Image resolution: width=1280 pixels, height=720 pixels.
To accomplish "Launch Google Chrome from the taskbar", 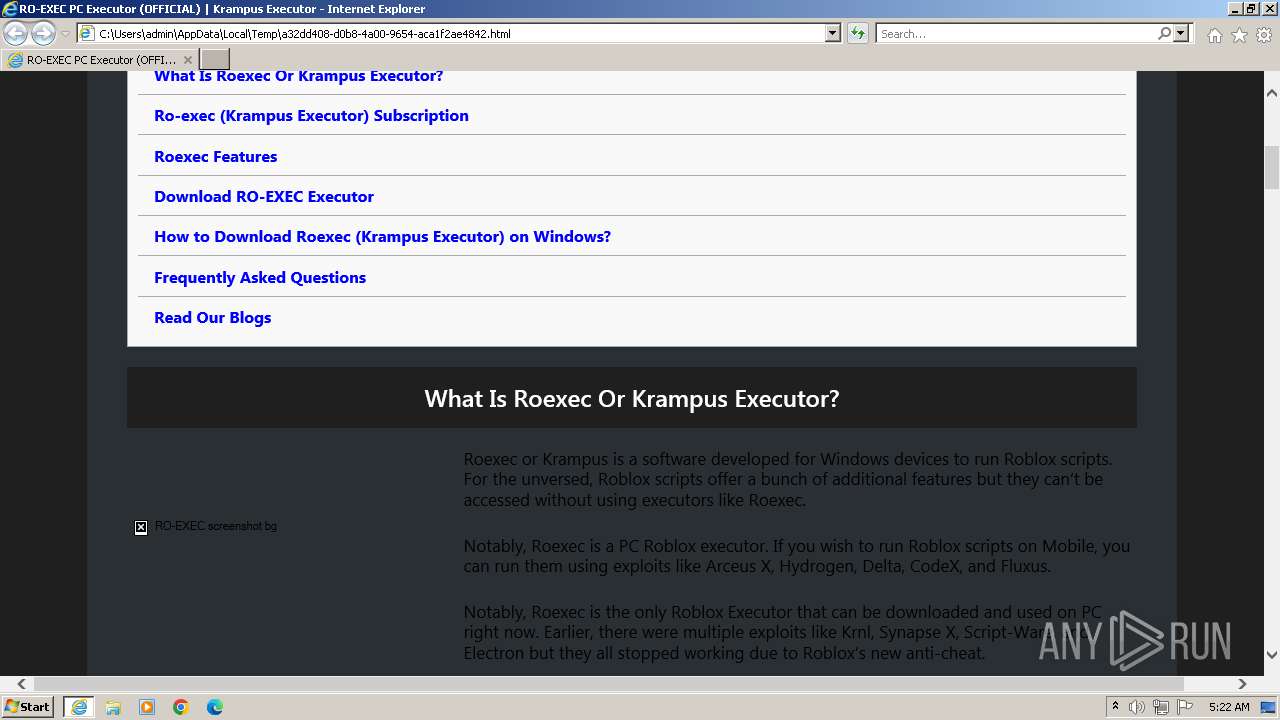I will point(181,707).
